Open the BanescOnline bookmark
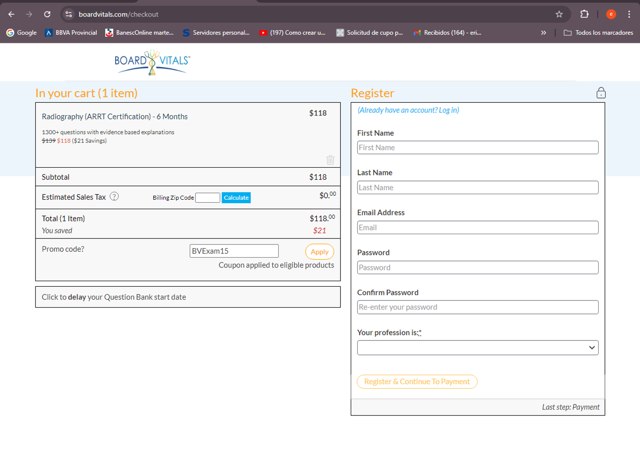 pos(139,33)
